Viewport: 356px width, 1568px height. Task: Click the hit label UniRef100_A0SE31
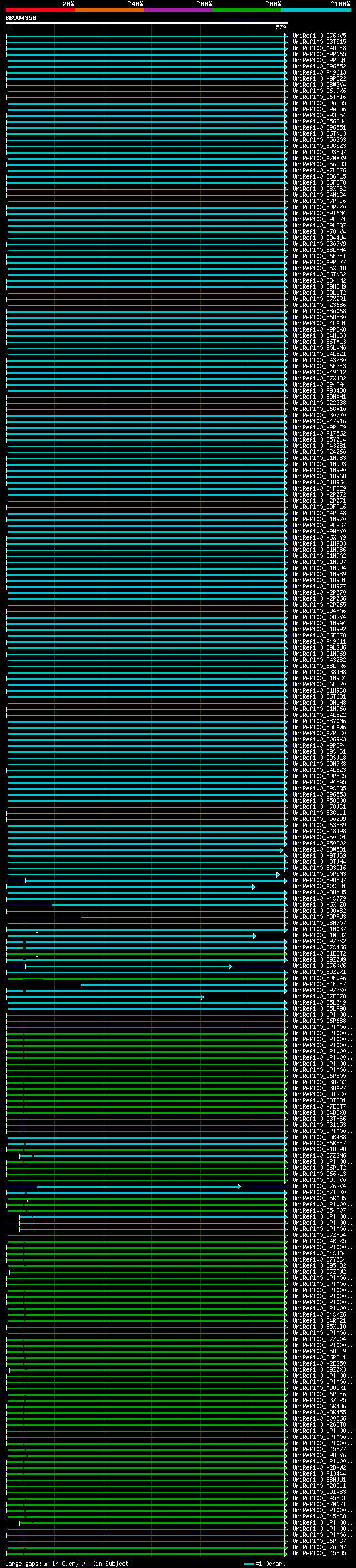tap(319, 886)
